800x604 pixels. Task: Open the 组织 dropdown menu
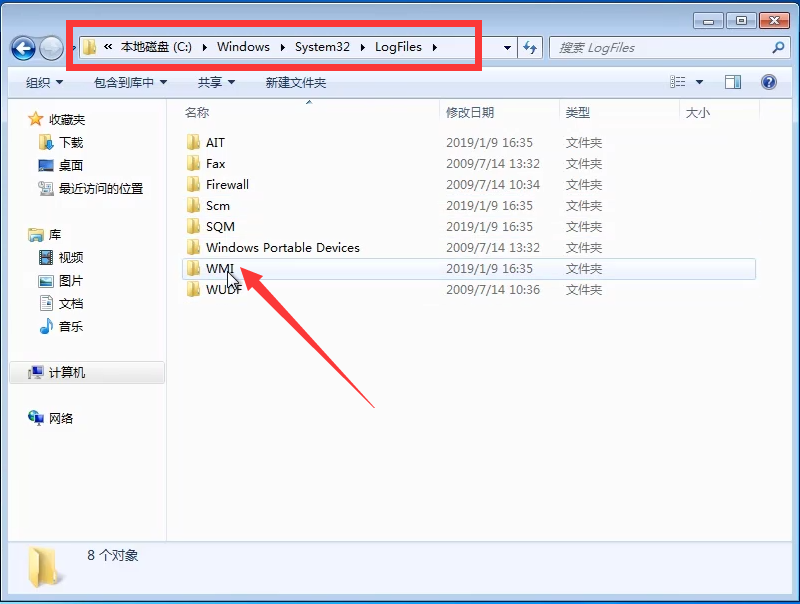pos(44,82)
